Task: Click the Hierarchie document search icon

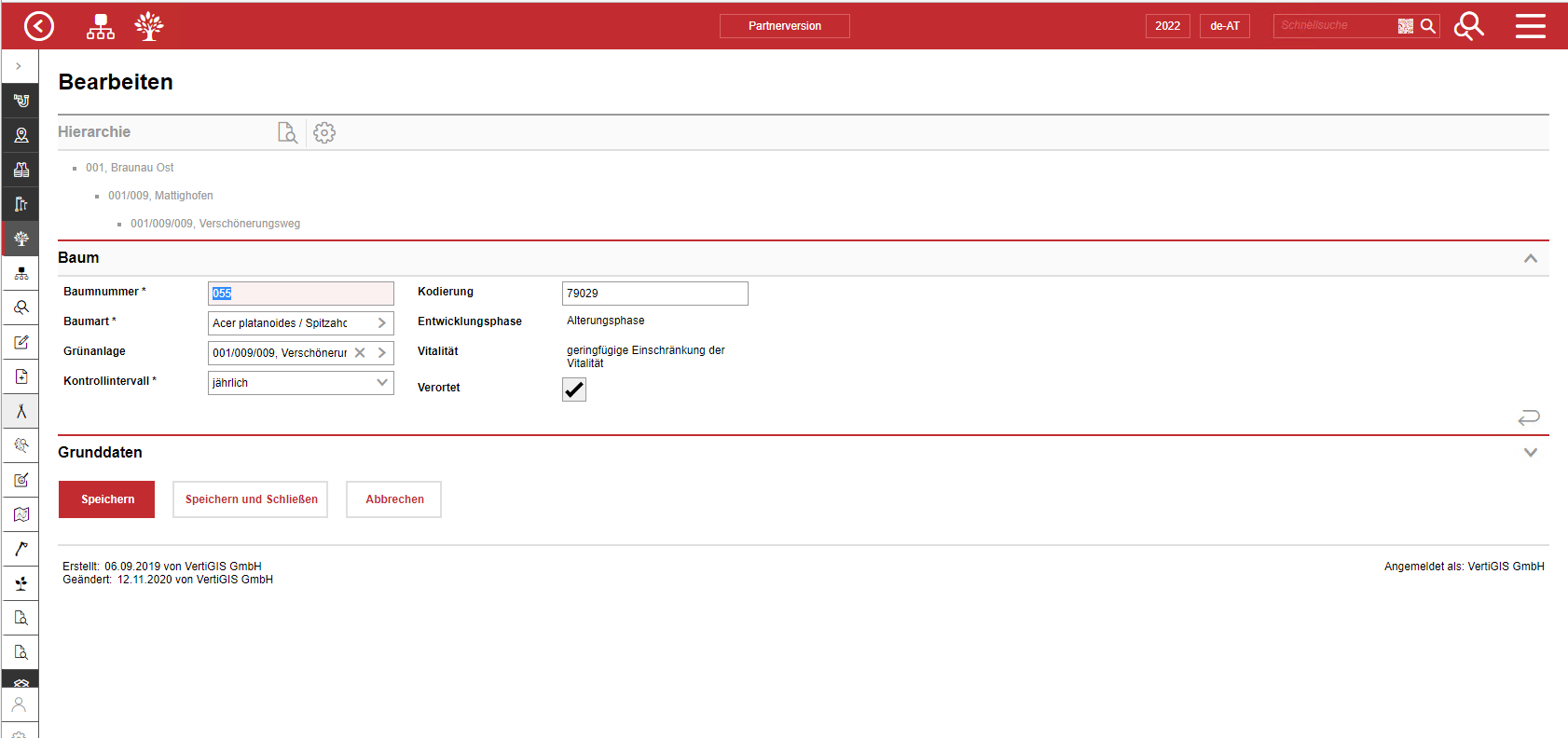Action: point(287,133)
